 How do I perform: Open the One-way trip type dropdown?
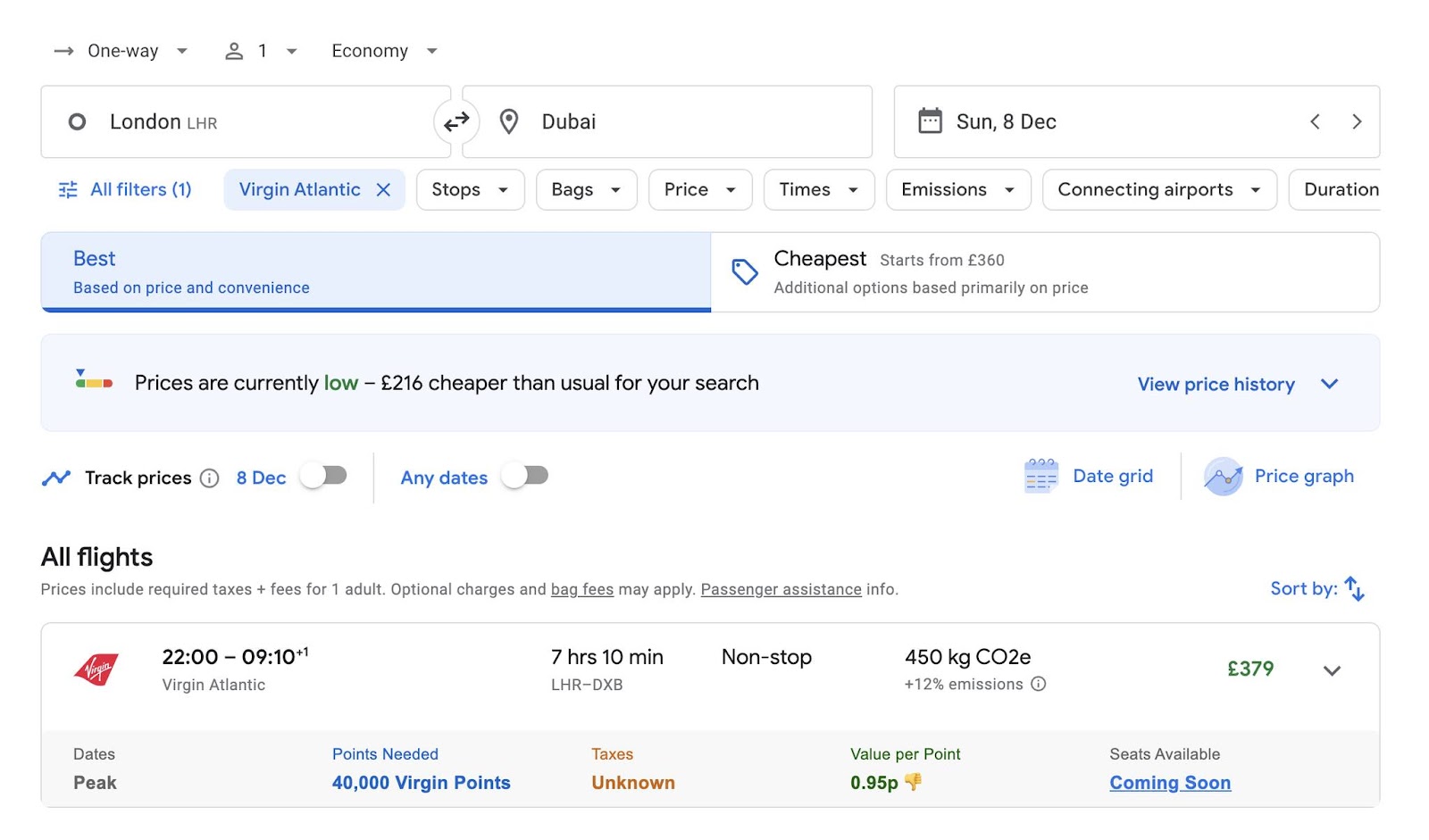[121, 51]
